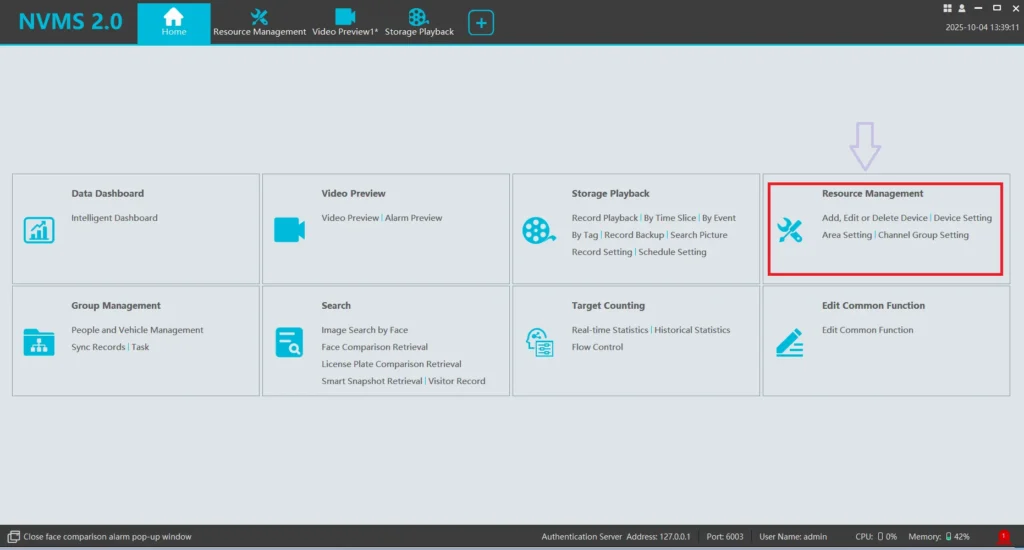Switch to the Storage Playback tab
This screenshot has height=550, width=1024.
coord(419,22)
